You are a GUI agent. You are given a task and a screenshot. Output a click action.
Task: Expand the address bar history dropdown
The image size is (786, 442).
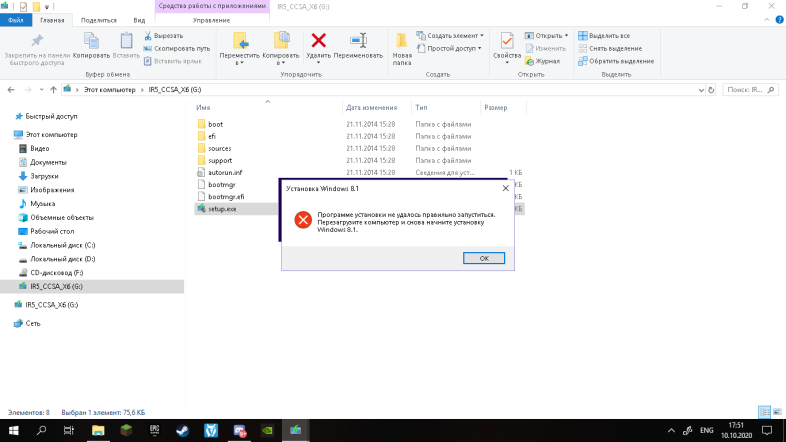(701, 90)
